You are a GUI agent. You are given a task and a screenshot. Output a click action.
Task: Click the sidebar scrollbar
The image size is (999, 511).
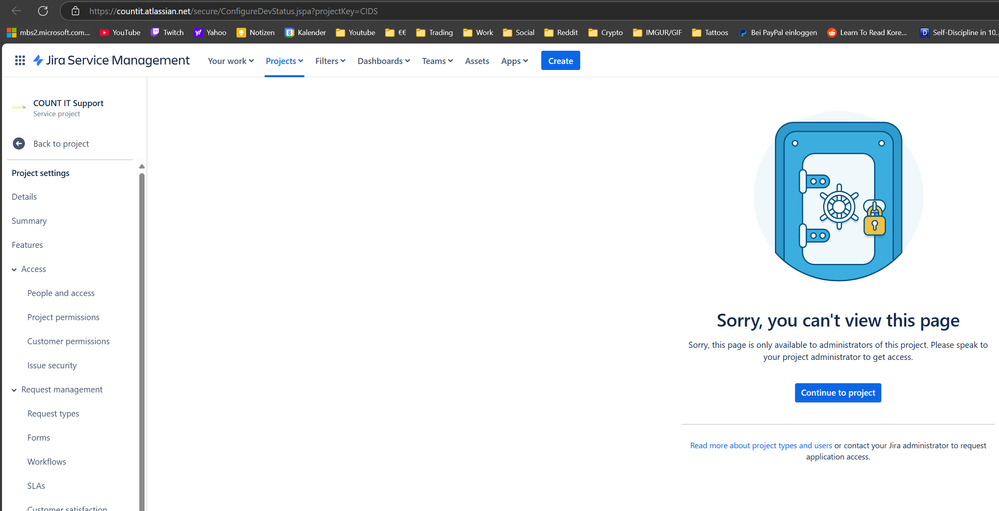click(x=141, y=342)
